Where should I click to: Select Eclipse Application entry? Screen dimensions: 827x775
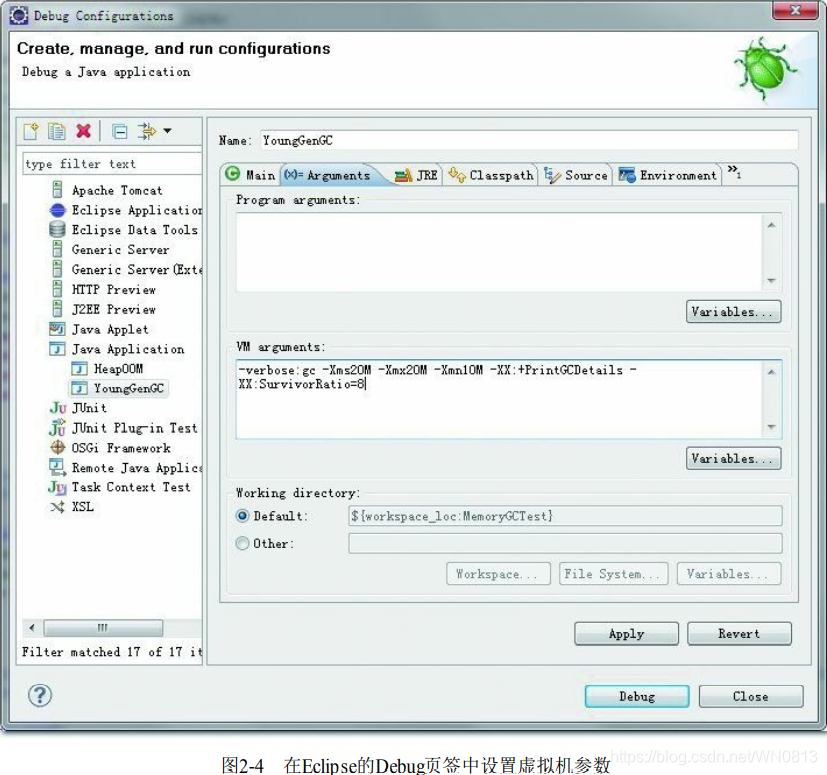[x=137, y=210]
